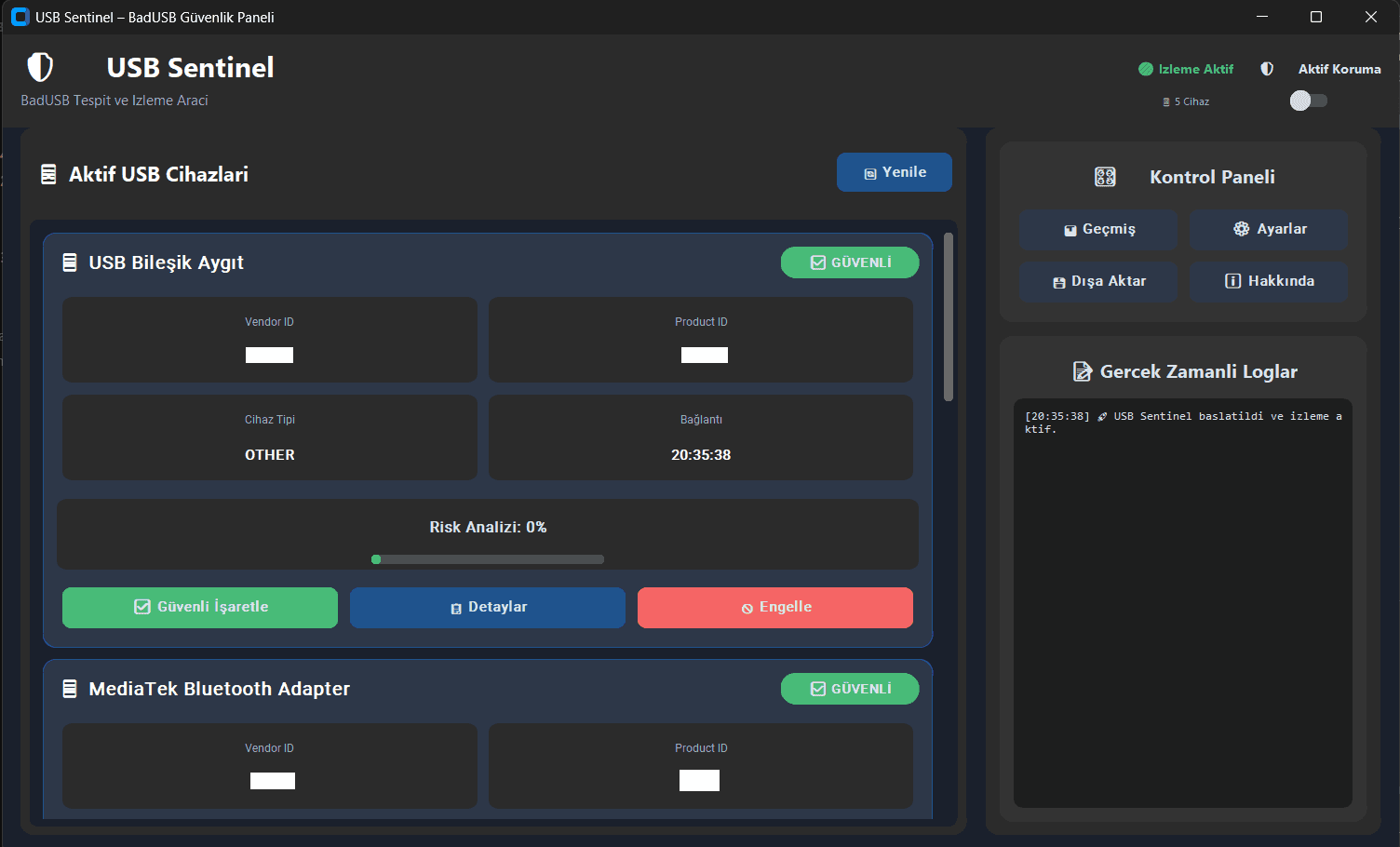The height and width of the screenshot is (847, 1400).
Task: Click the Kontrol Paneli header icon
Action: [1105, 177]
